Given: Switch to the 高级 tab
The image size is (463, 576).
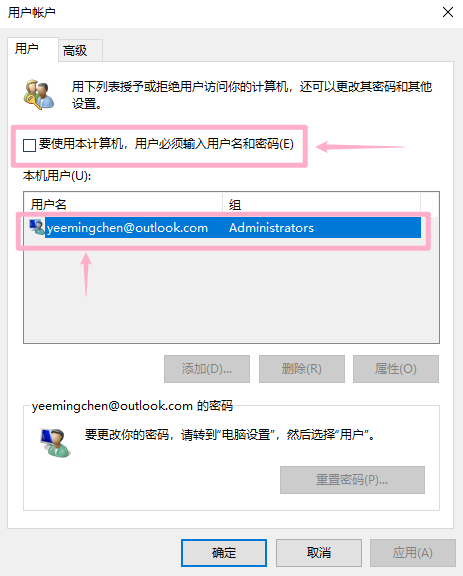Looking at the screenshot, I should [x=75, y=51].
